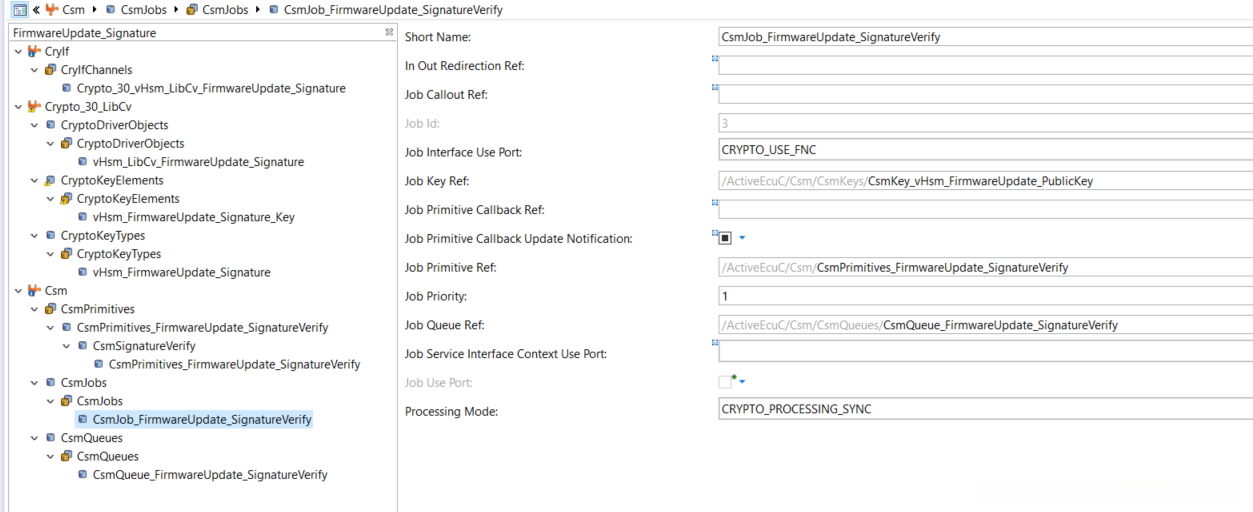Collapse the CsmPrimitives tree node

click(35, 309)
